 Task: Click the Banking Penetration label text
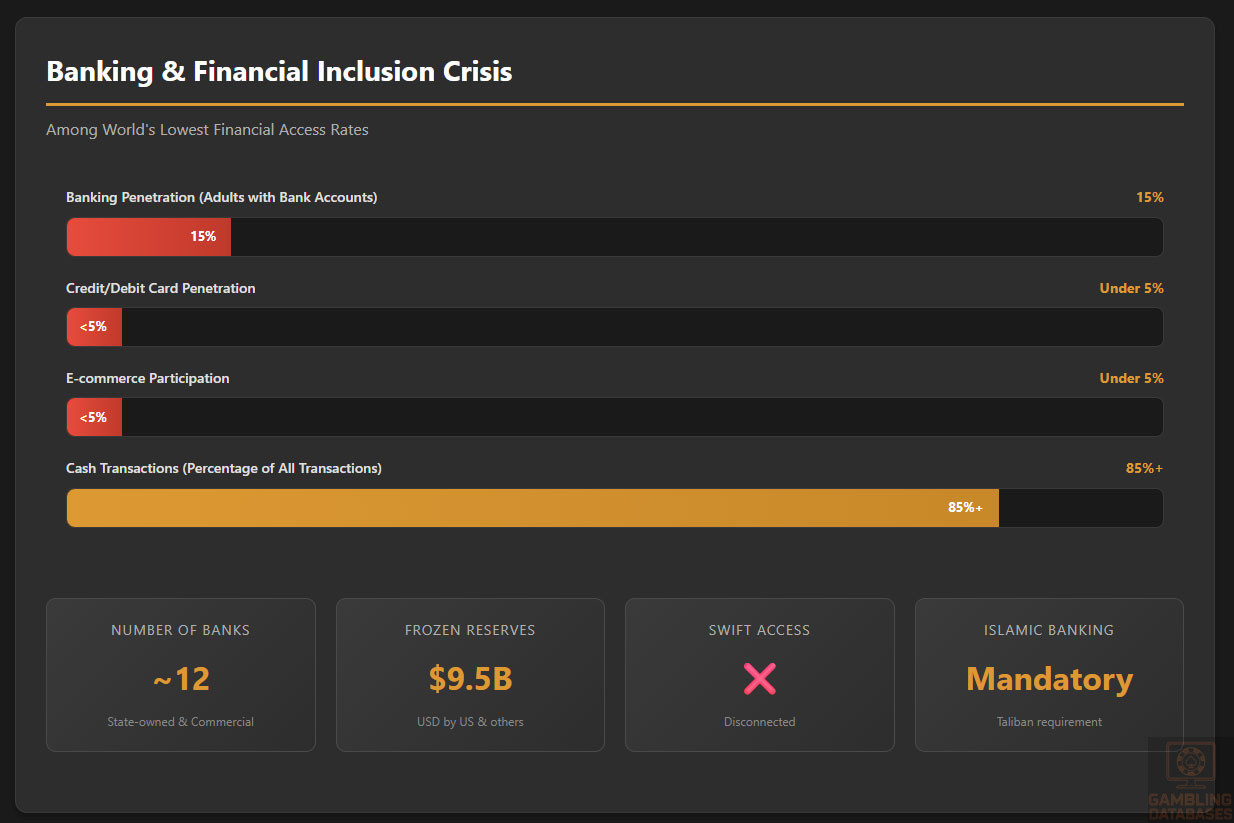[x=221, y=198]
